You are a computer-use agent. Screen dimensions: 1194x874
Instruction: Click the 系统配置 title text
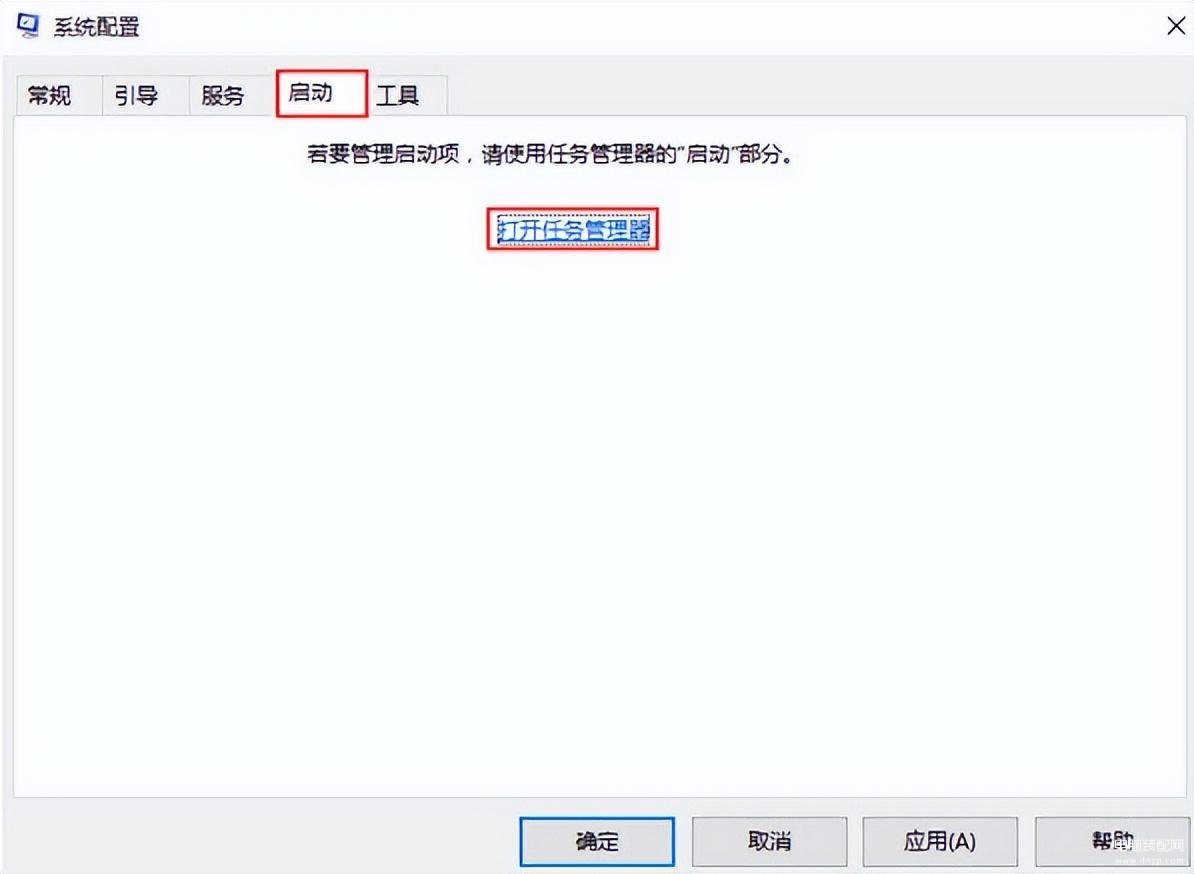pos(97,27)
